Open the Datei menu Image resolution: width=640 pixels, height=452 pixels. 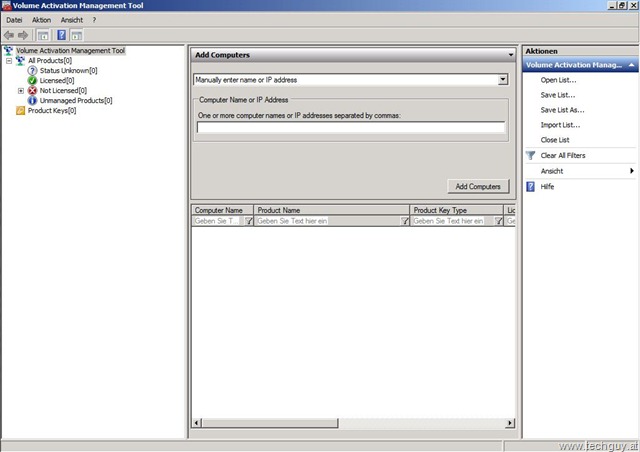click(14, 20)
